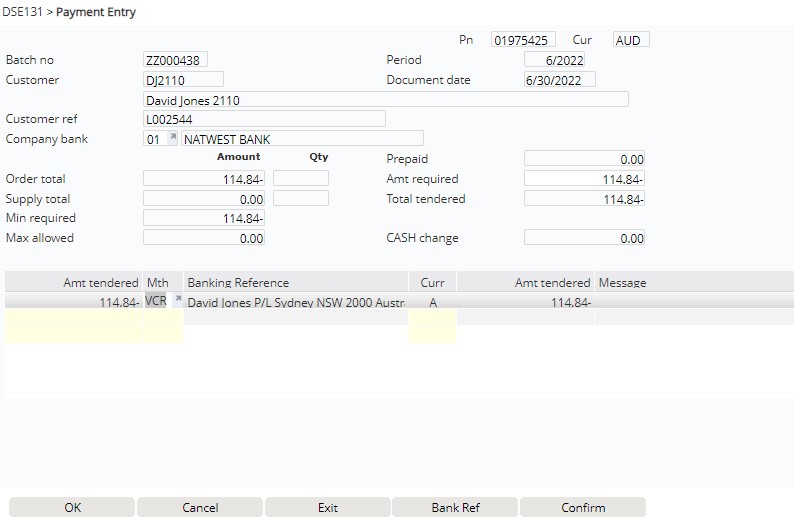Select the Document date field

[x=559, y=80]
